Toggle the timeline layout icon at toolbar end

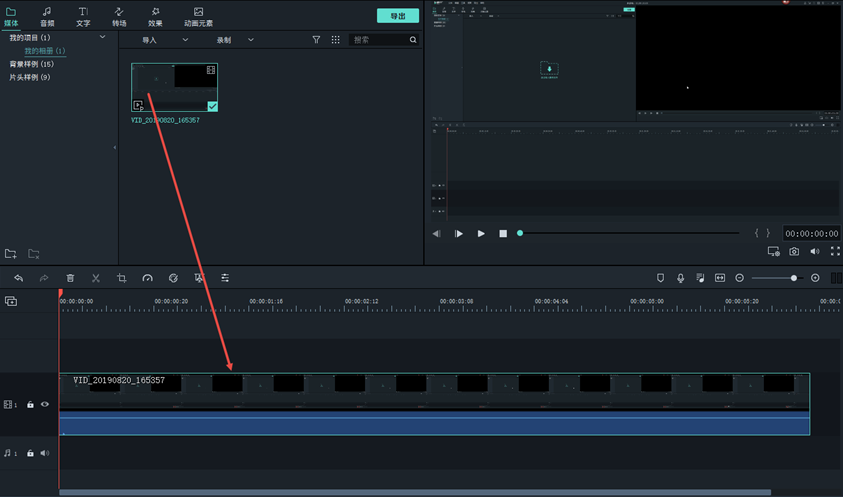[836, 278]
